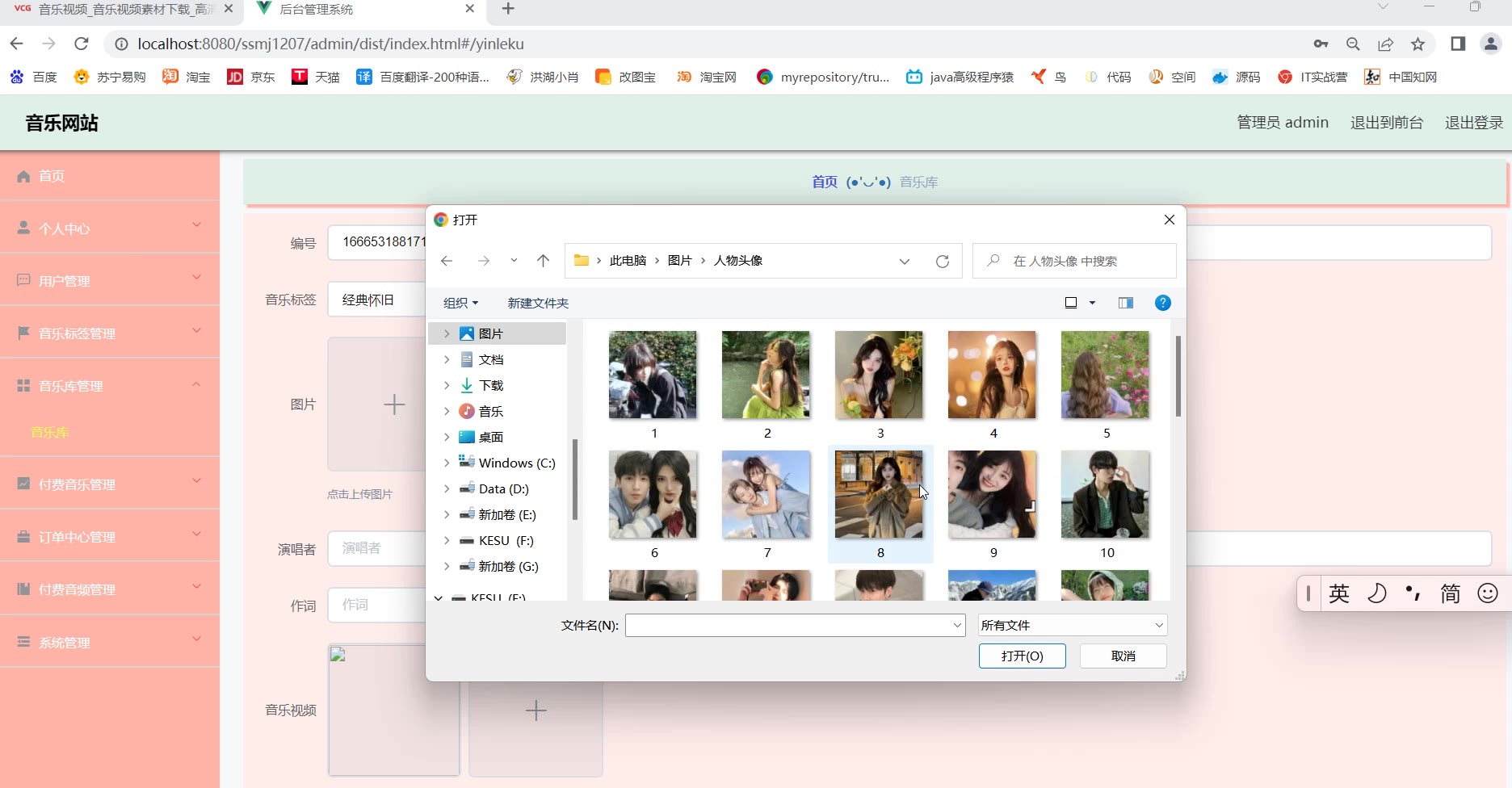Toggle the browser side panel icon
This screenshot has height=788, width=1512.
click(x=1458, y=44)
